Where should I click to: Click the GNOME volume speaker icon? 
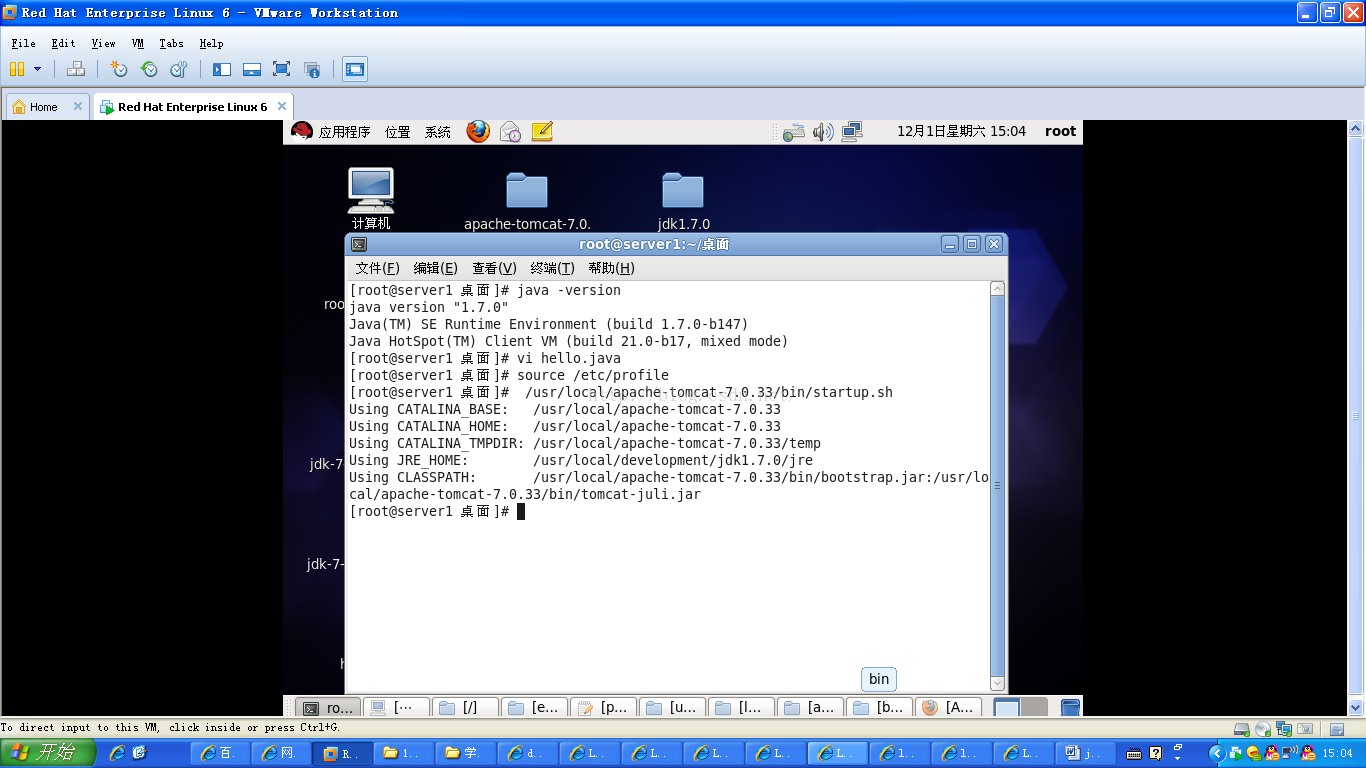(x=823, y=131)
